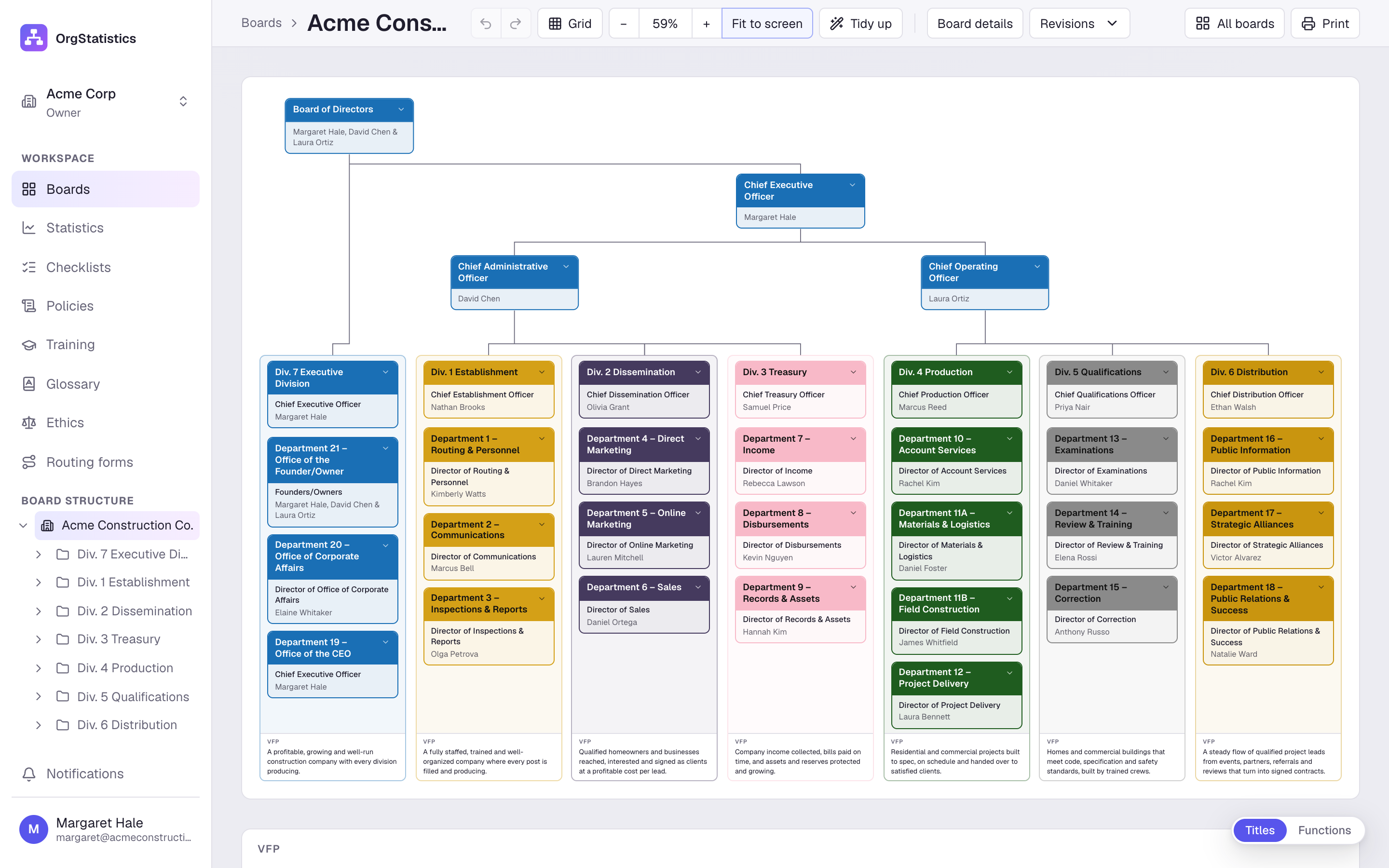Open the Div. 5 Qualifications card chevron
The width and height of the screenshot is (1389, 868).
1166,372
